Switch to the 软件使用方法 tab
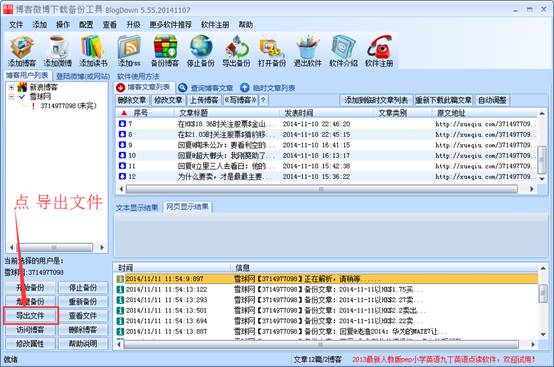The height and width of the screenshot is (367, 554). (x=138, y=76)
